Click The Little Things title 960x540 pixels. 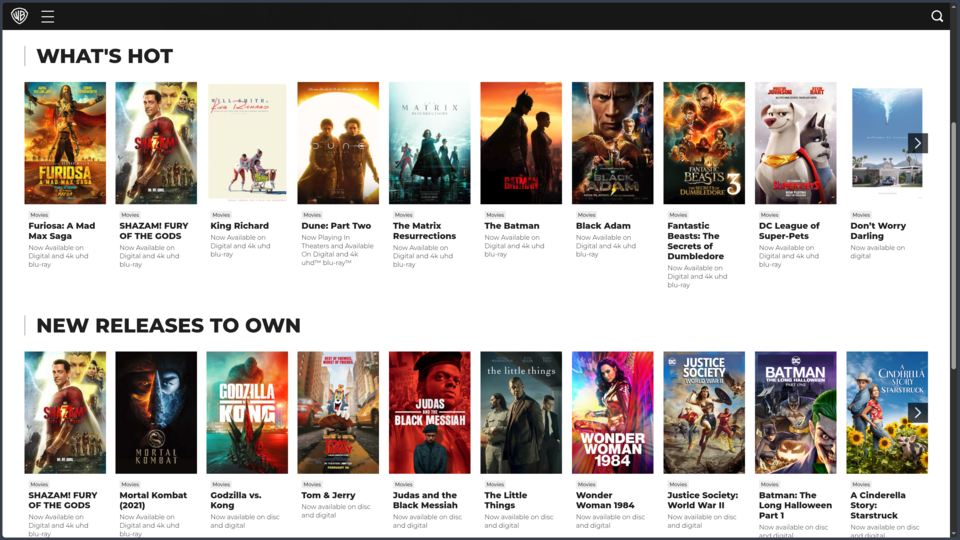(506, 500)
